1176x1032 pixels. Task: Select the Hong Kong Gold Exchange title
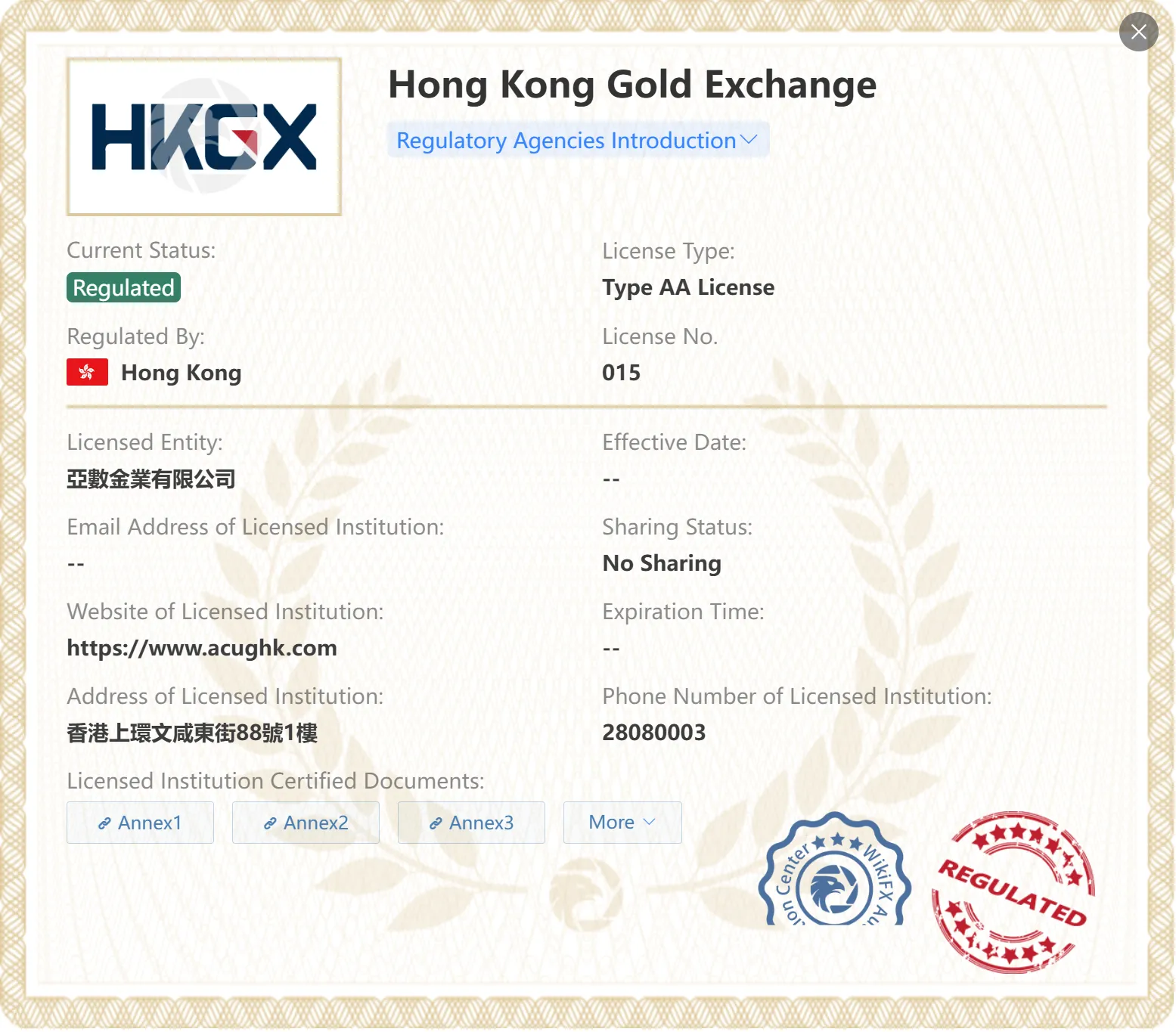tap(632, 85)
